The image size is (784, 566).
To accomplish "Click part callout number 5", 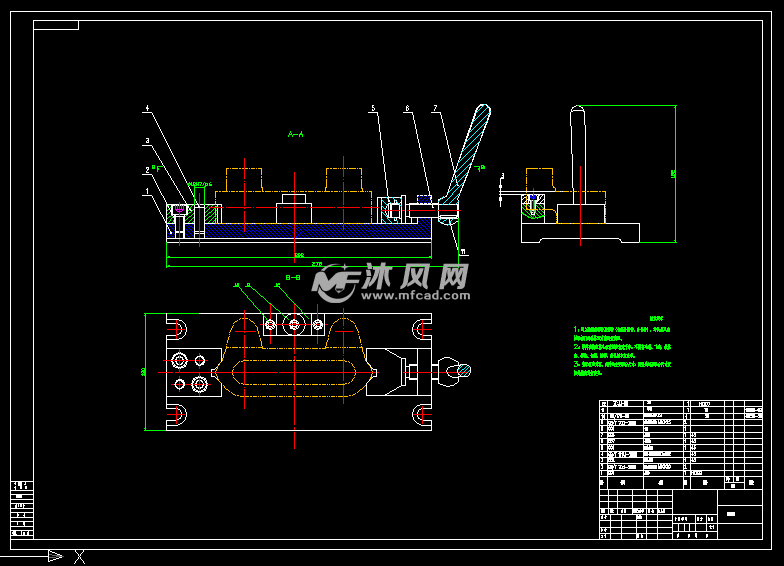I will pos(373,107).
